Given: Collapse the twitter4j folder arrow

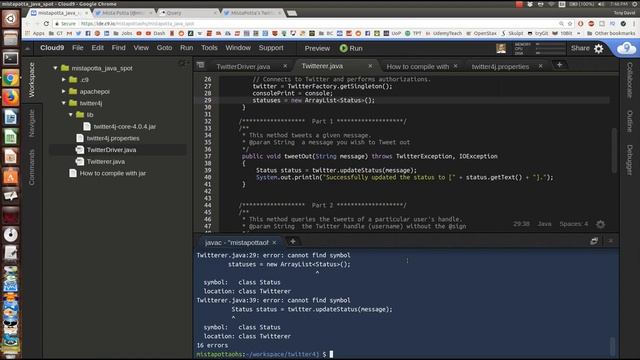Looking at the screenshot, I should 64,103.
